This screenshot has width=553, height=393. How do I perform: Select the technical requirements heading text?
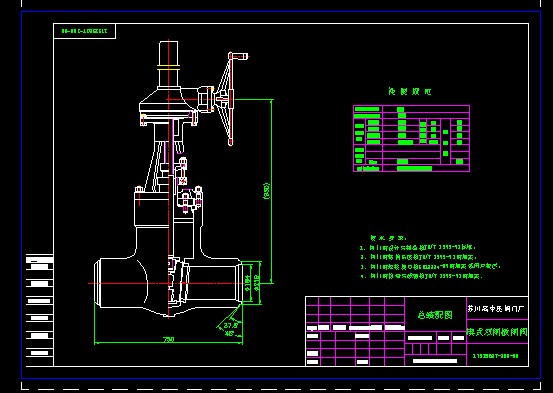tap(388, 238)
